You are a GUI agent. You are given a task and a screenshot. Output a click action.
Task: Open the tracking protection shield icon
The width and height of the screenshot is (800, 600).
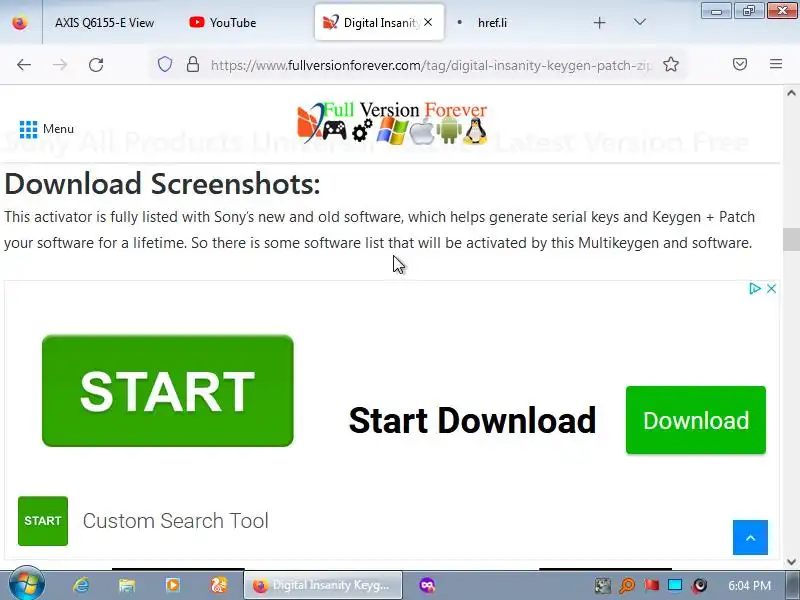(165, 64)
